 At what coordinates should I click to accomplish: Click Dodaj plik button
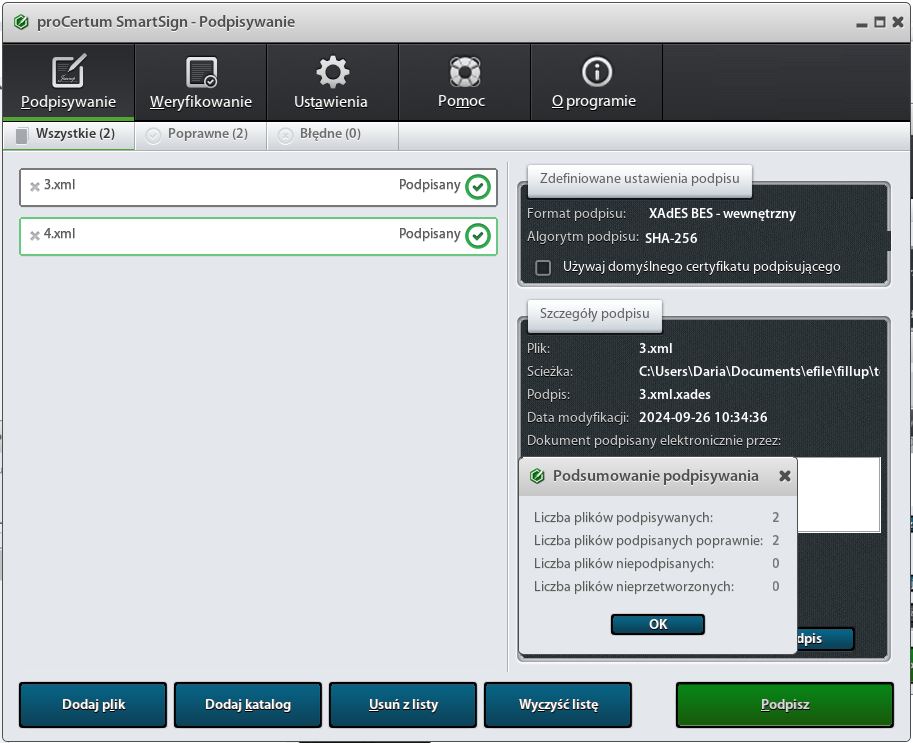point(93,705)
